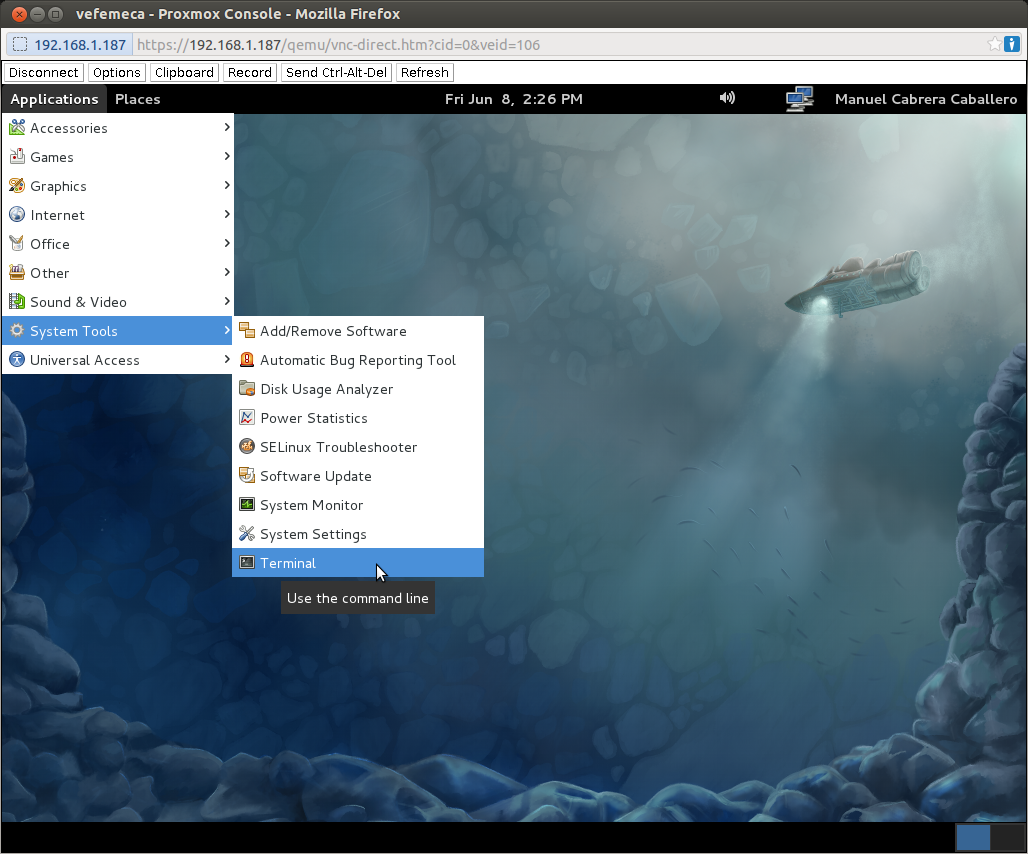This screenshot has height=854, width=1028.
Task: Open the Automatic Bug Reporting Tool
Action: click(357, 359)
